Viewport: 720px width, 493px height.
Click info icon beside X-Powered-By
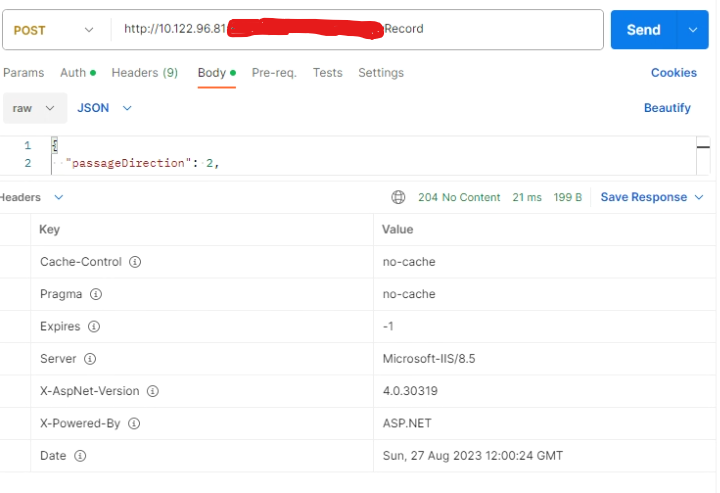(134, 423)
